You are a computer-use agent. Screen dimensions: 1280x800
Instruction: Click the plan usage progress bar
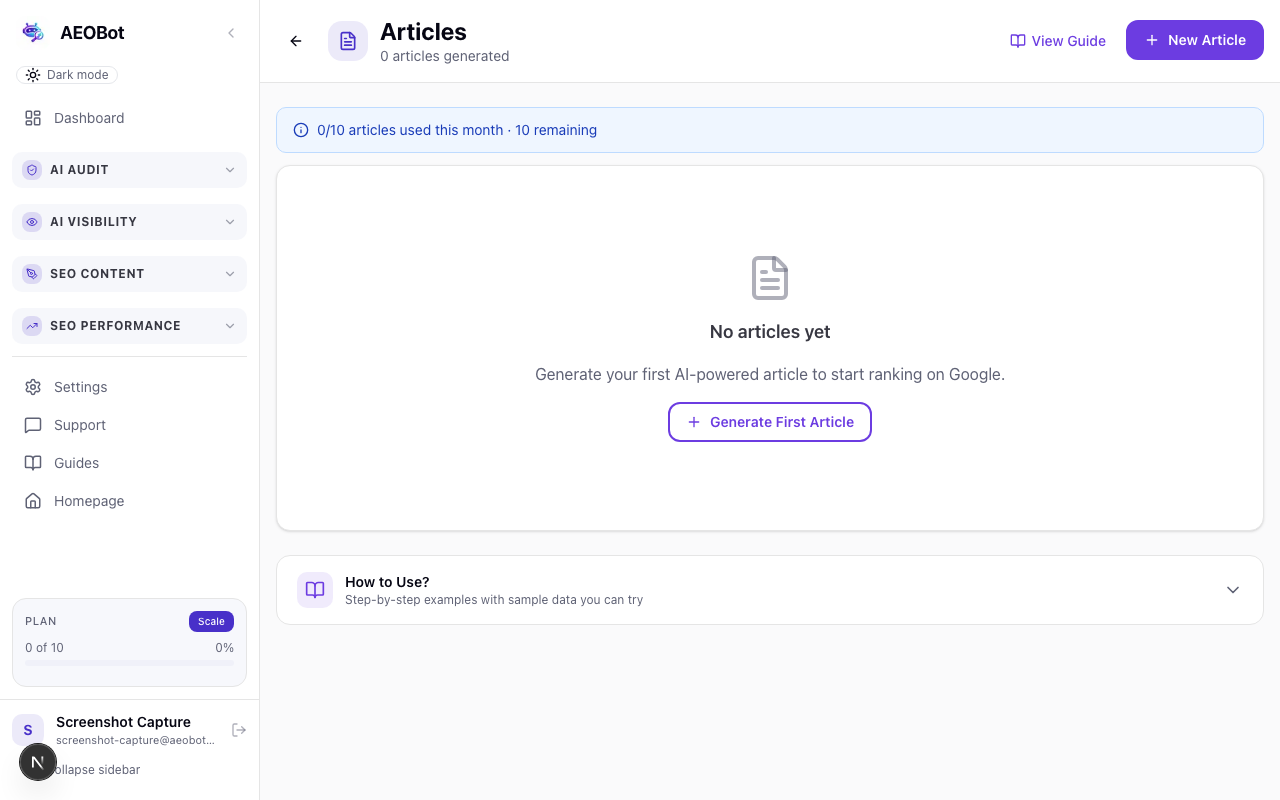(129, 662)
